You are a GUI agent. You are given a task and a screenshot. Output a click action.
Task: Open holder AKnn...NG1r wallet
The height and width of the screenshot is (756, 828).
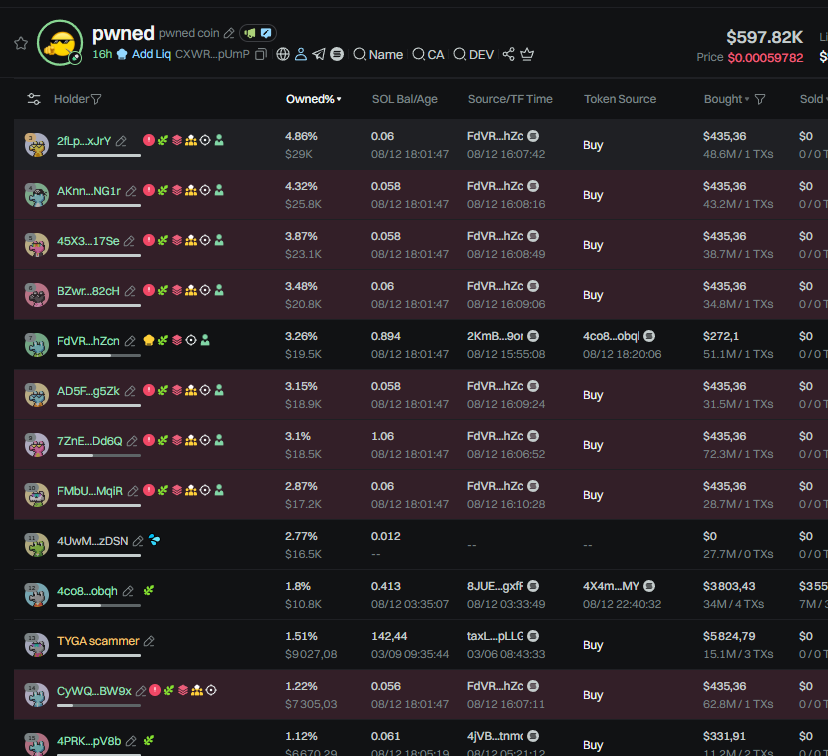(x=89, y=191)
